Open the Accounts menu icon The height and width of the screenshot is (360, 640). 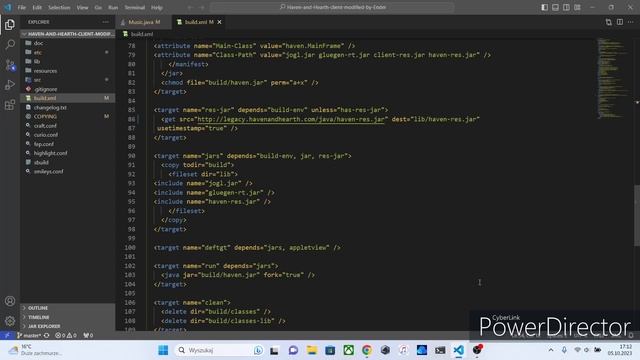tap(10, 301)
